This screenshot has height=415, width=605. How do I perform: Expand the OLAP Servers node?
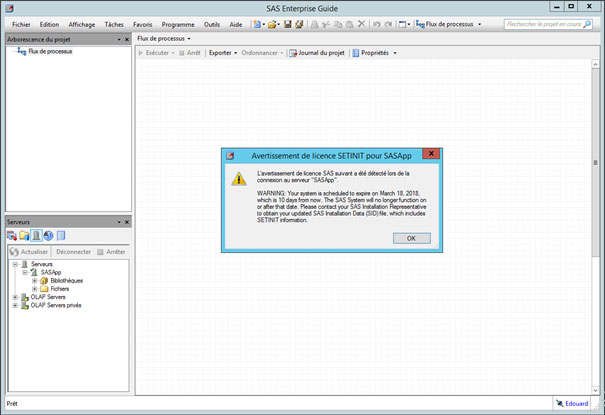pos(15,297)
